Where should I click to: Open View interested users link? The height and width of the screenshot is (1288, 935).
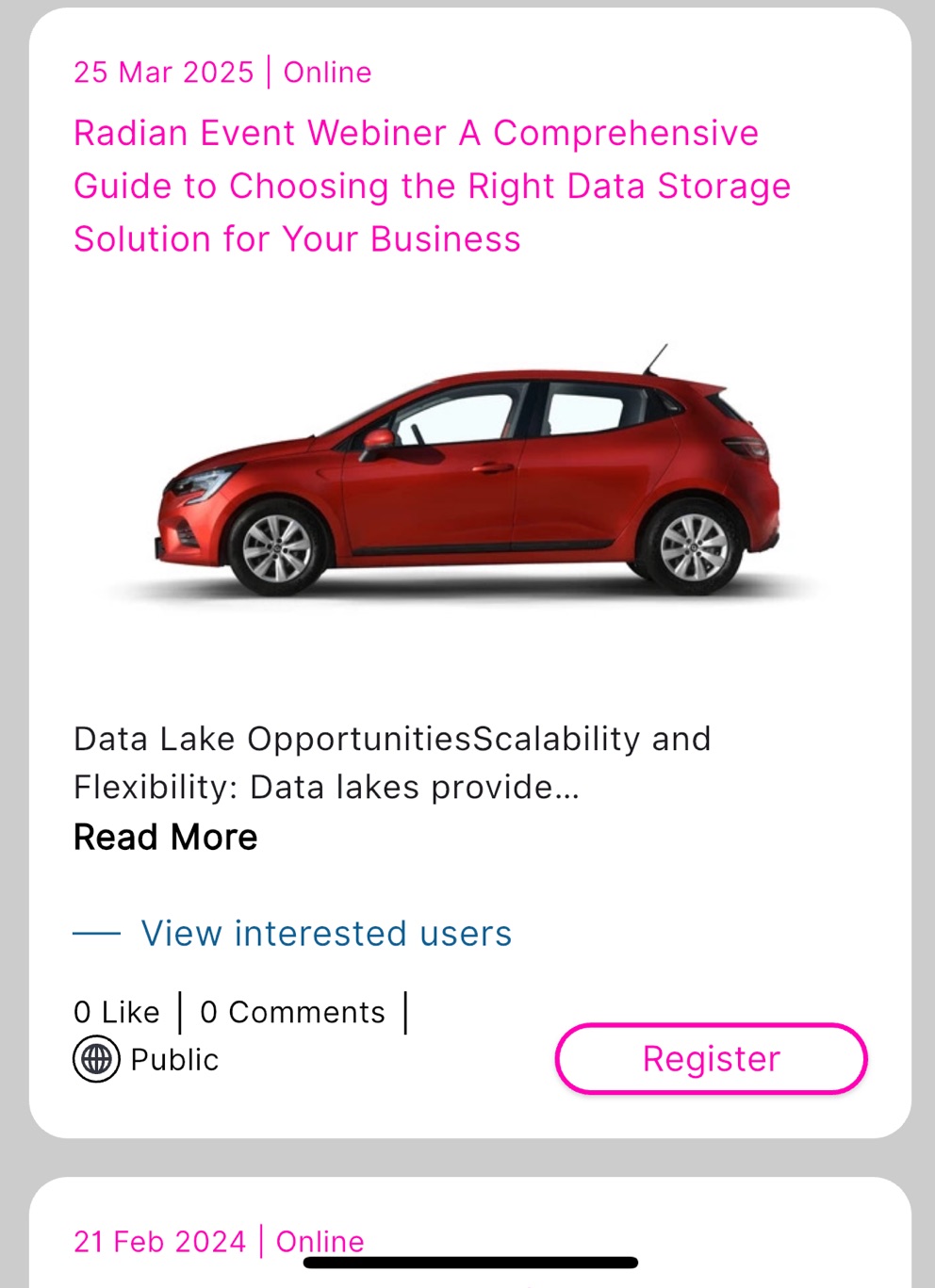326,933
